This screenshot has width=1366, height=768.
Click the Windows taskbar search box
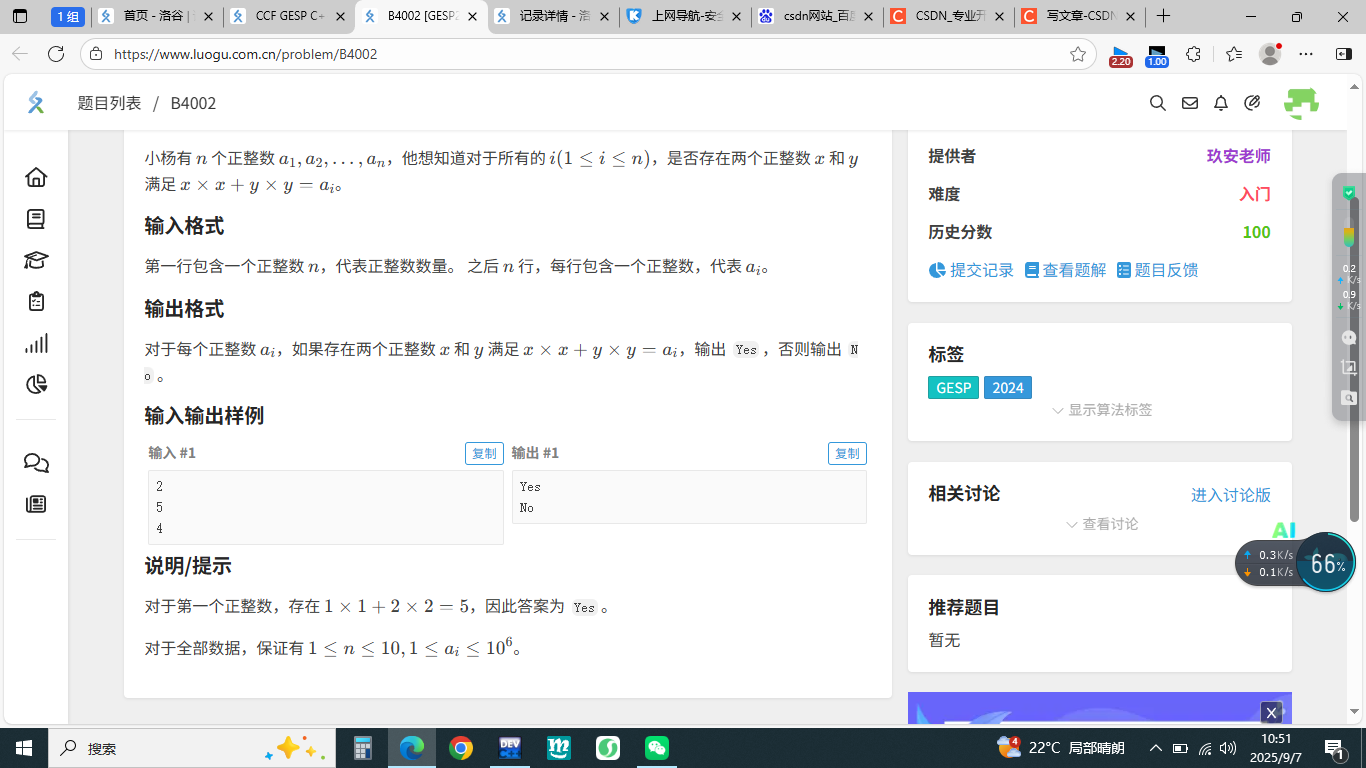(x=190, y=748)
